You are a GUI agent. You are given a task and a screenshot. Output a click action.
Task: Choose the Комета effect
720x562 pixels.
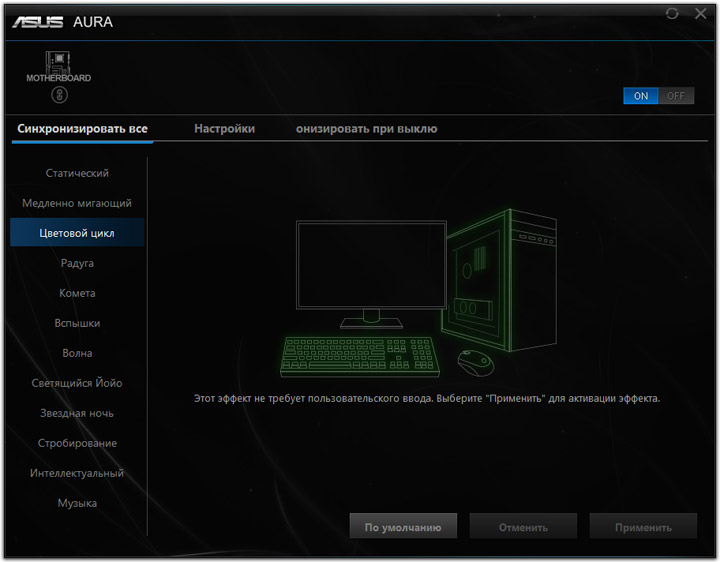[x=77, y=293]
